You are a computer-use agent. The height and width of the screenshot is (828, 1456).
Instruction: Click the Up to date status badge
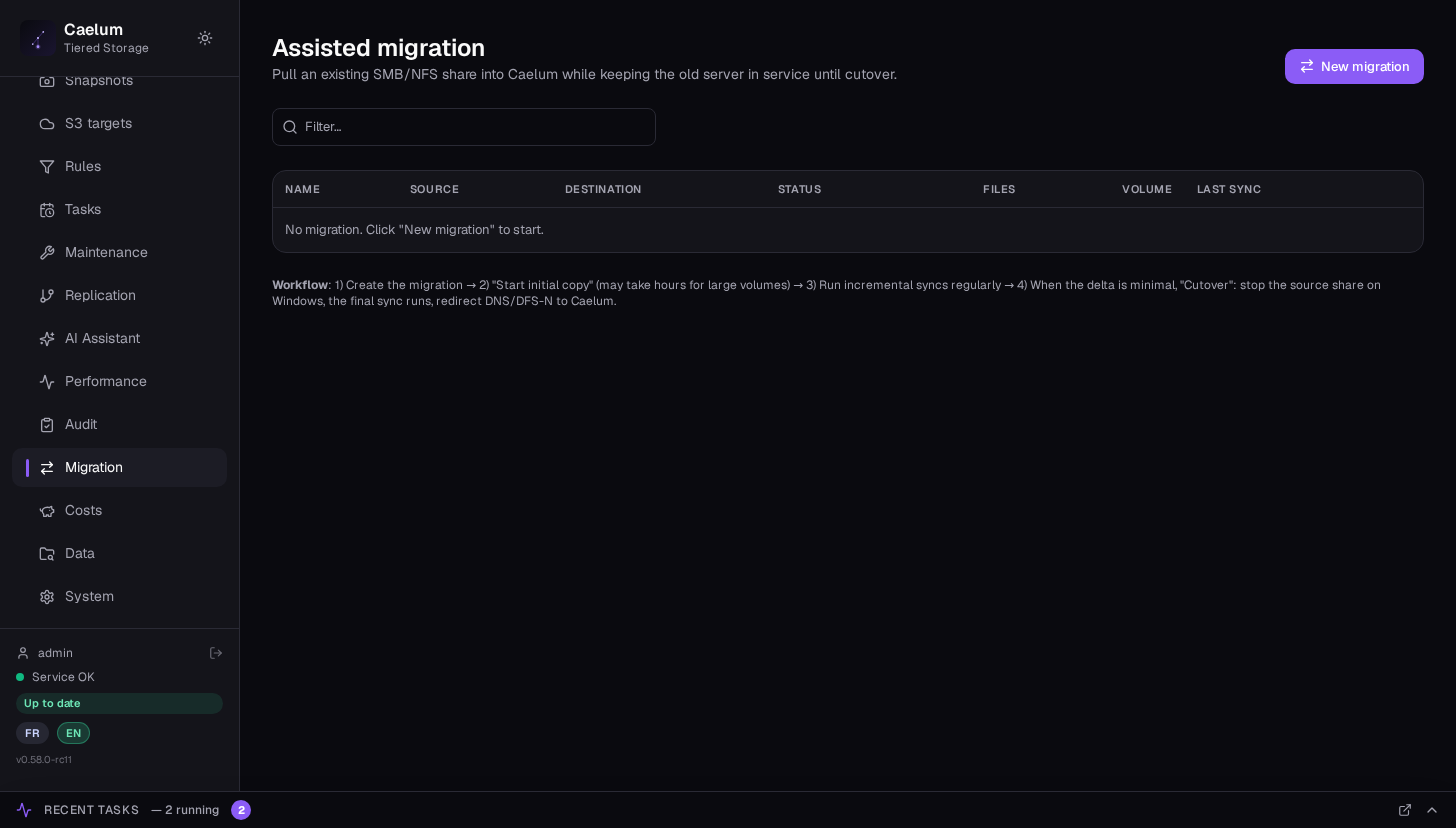click(119, 704)
